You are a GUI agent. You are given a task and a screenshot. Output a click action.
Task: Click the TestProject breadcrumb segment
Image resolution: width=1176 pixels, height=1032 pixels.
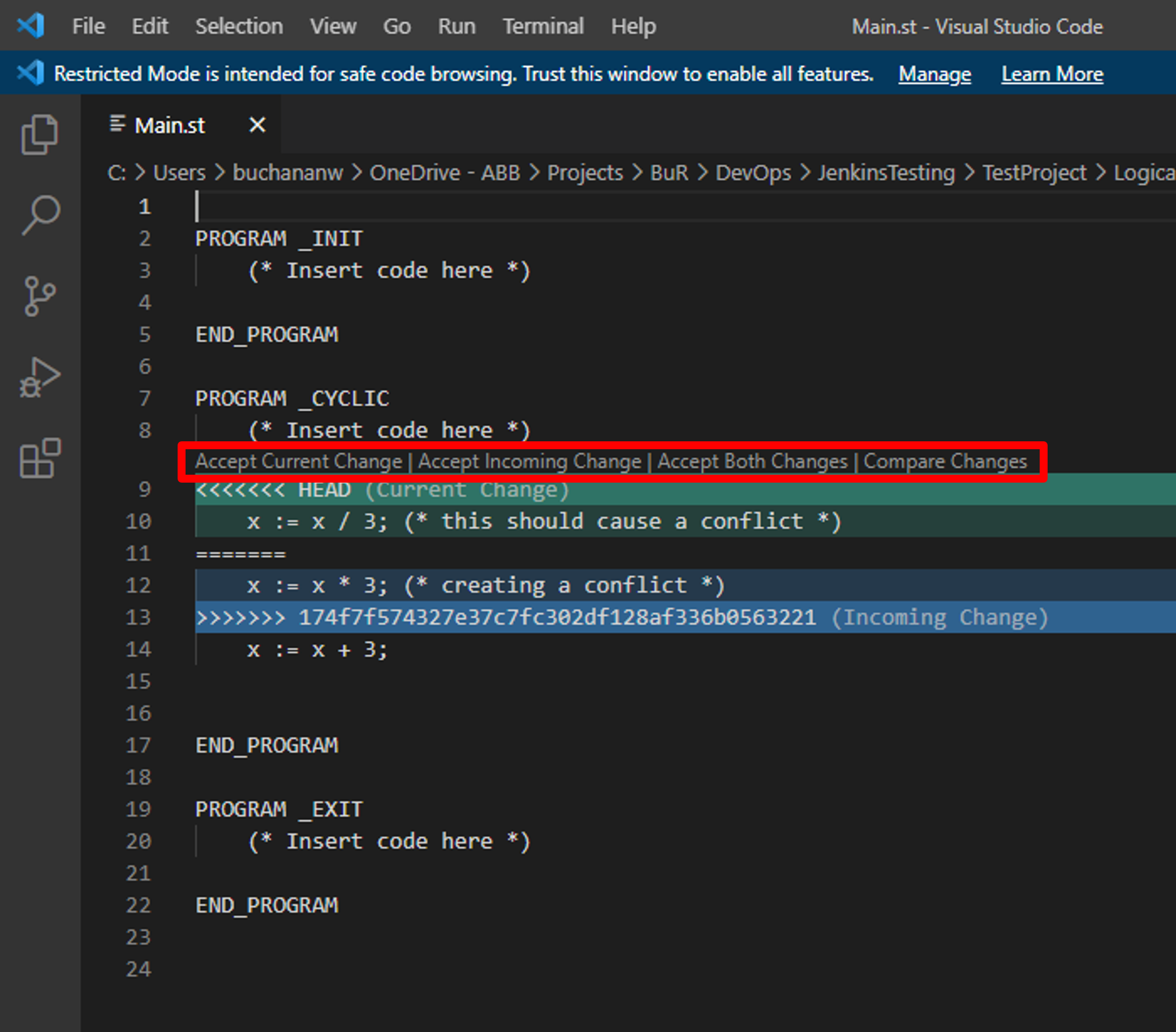(x=1034, y=173)
